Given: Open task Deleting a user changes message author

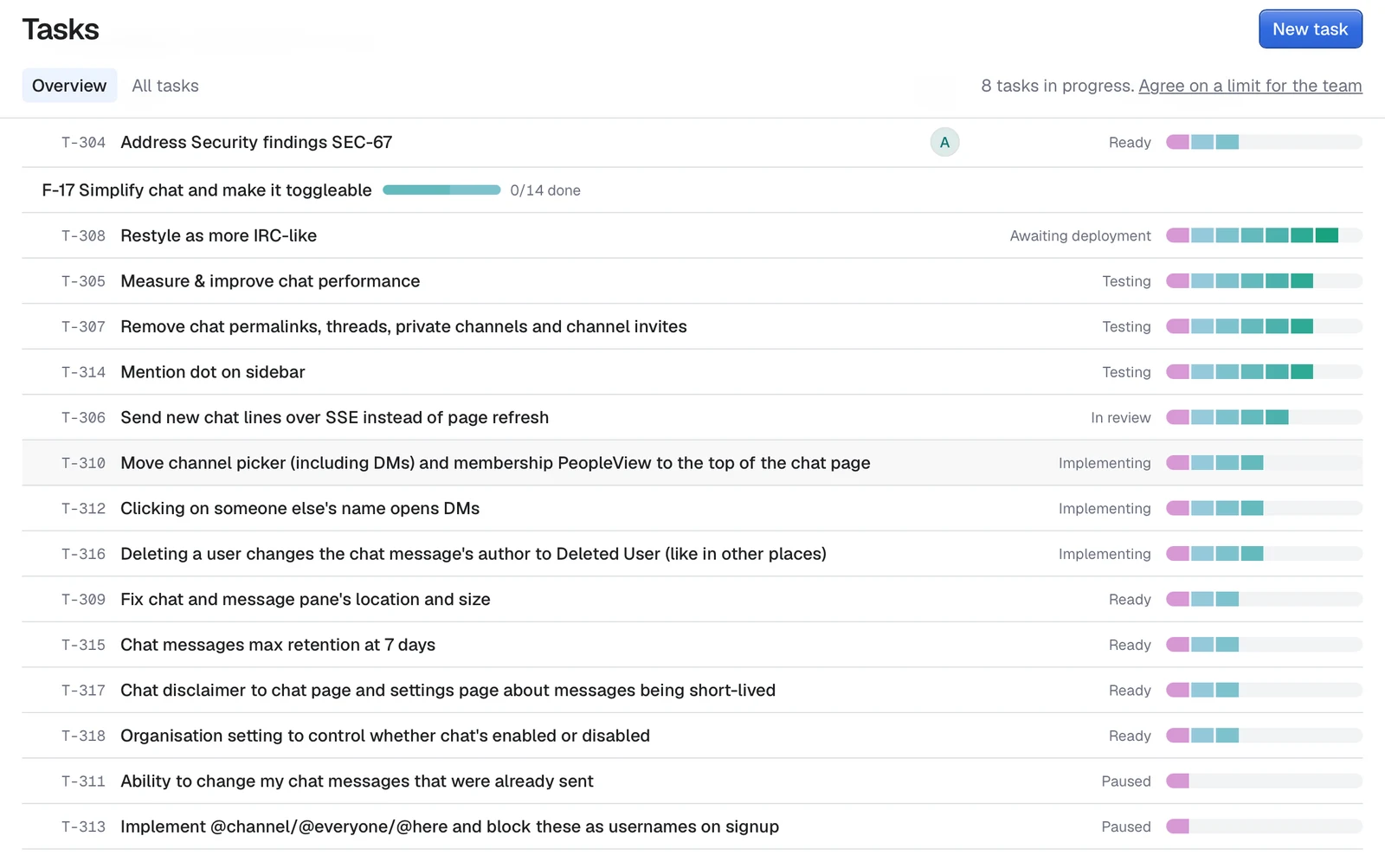Looking at the screenshot, I should (473, 554).
